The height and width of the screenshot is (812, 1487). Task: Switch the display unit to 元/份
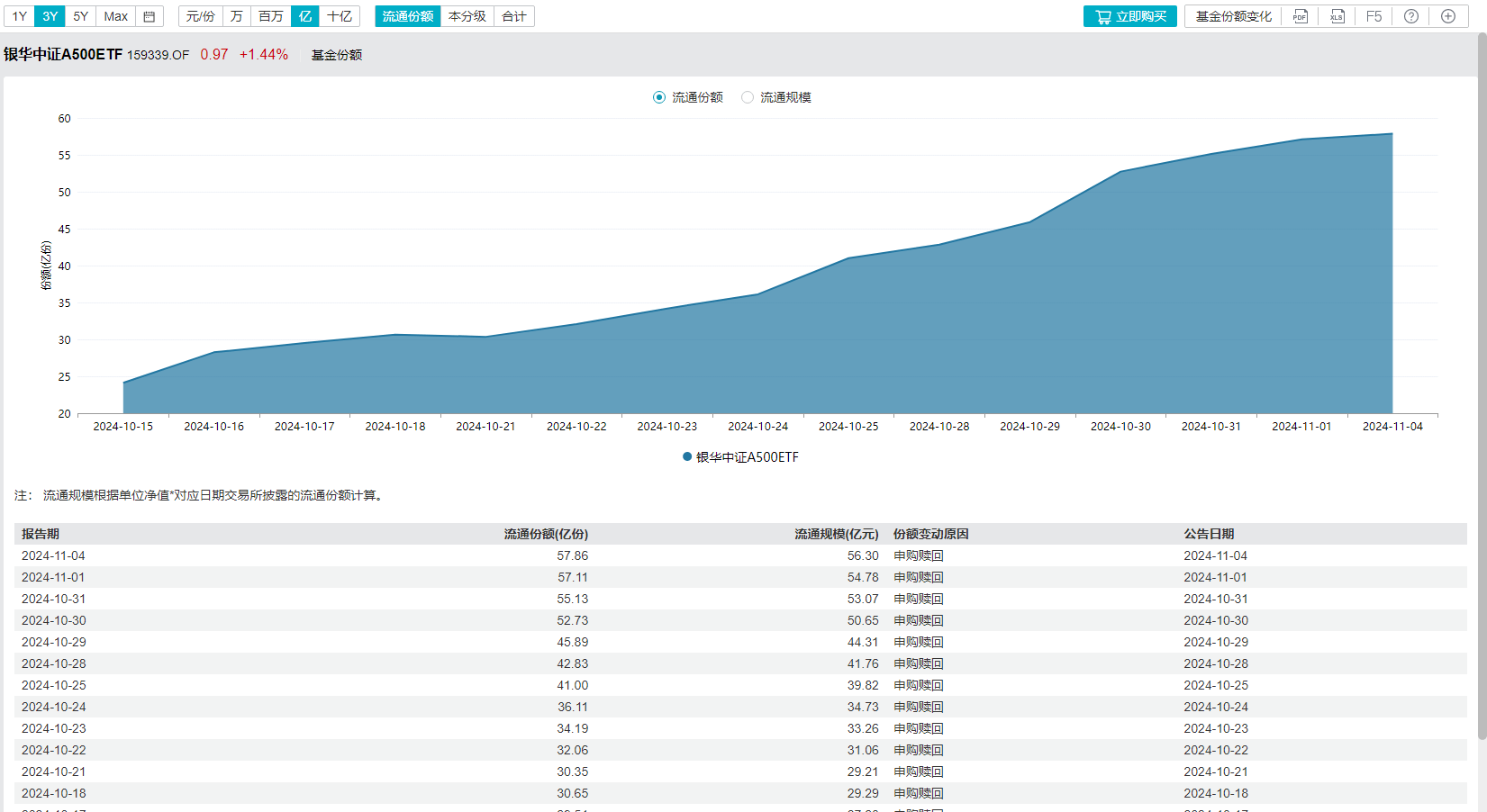[x=199, y=15]
